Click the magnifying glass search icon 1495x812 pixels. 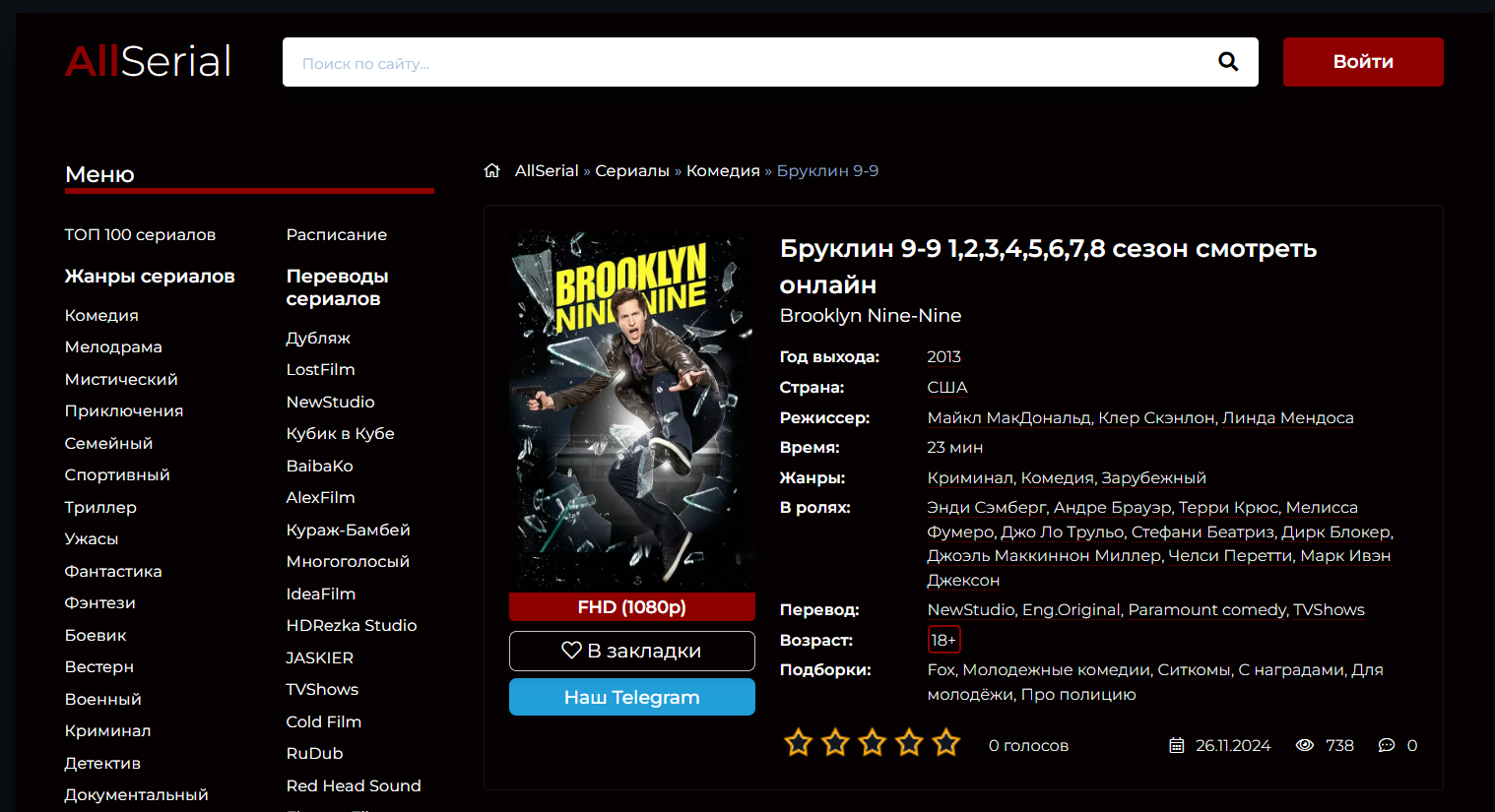[x=1227, y=62]
